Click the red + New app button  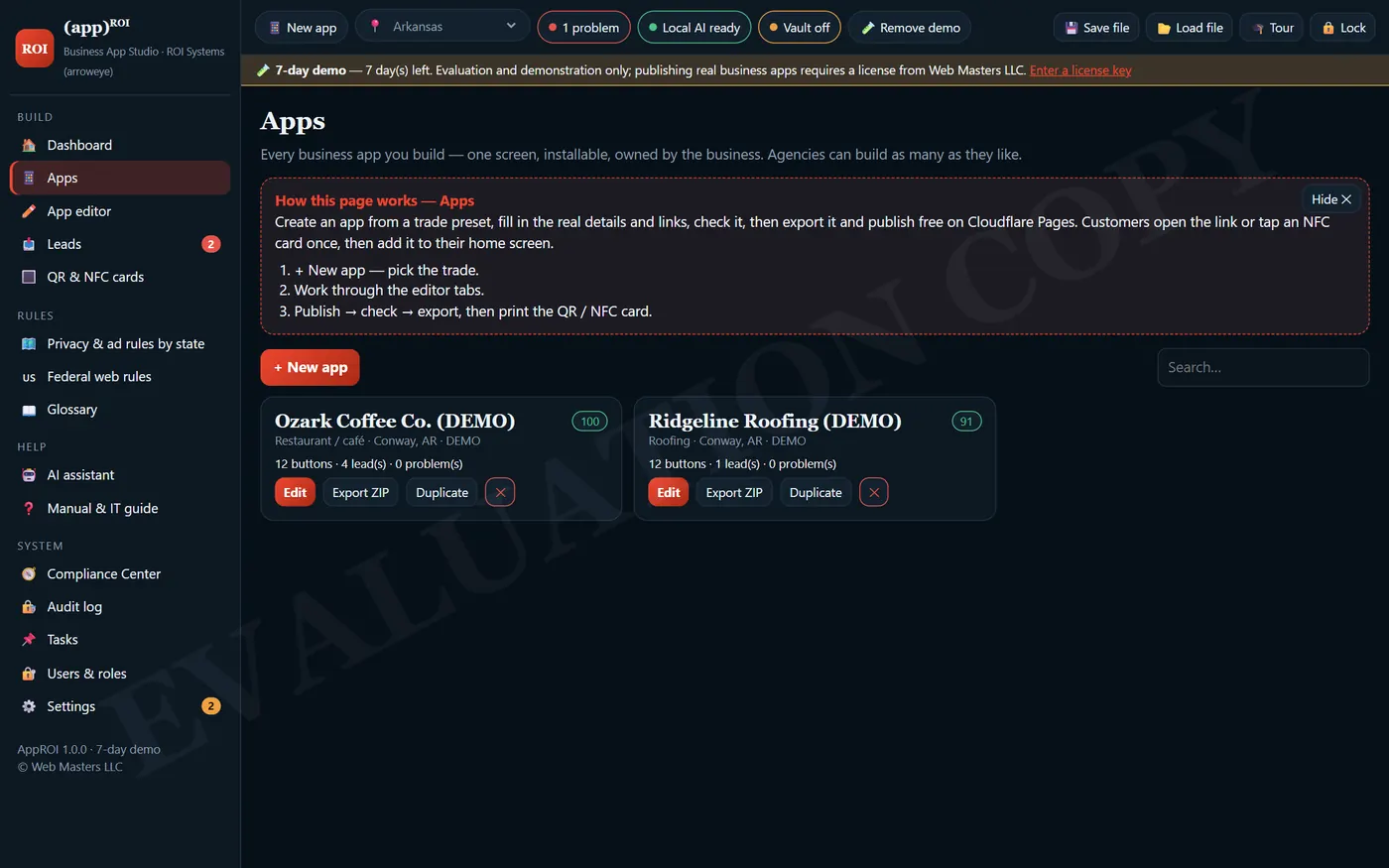click(311, 367)
